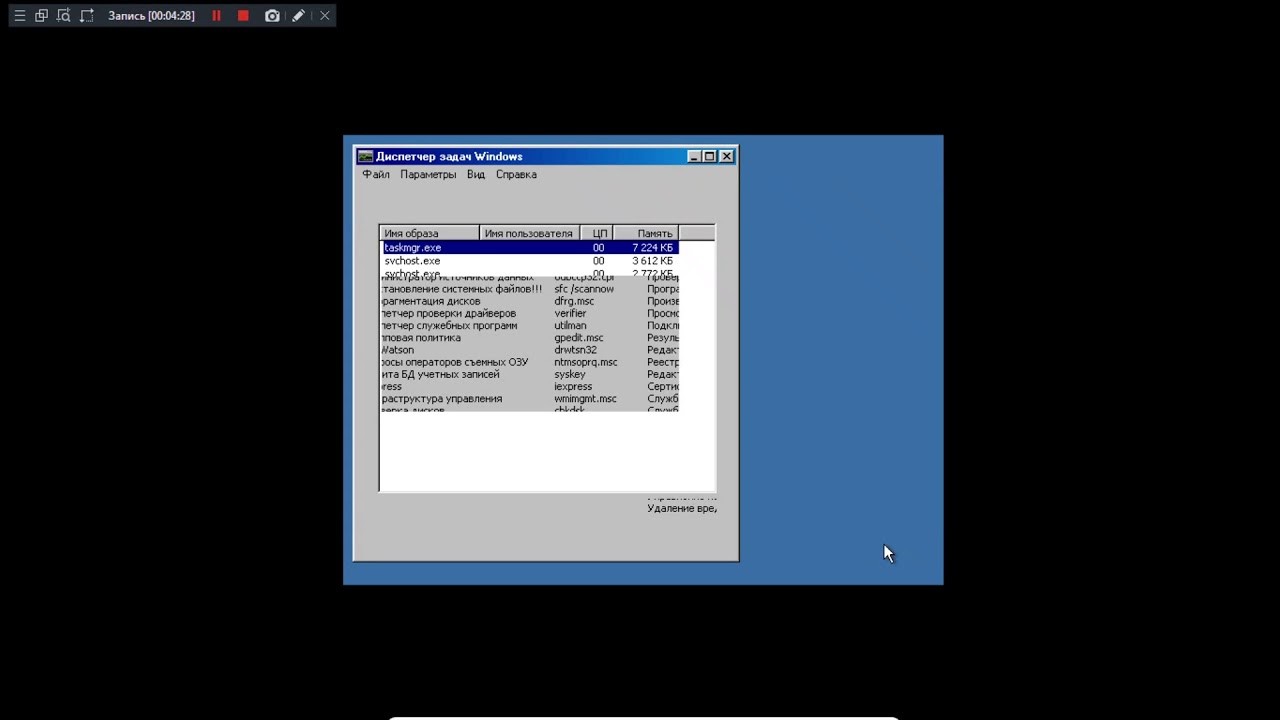The height and width of the screenshot is (720, 1280).
Task: Open the recorder hamburger menu
Action: 19,16
